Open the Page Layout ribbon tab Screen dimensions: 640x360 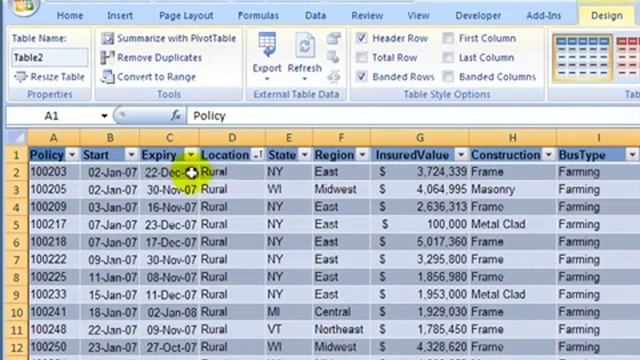tap(186, 16)
